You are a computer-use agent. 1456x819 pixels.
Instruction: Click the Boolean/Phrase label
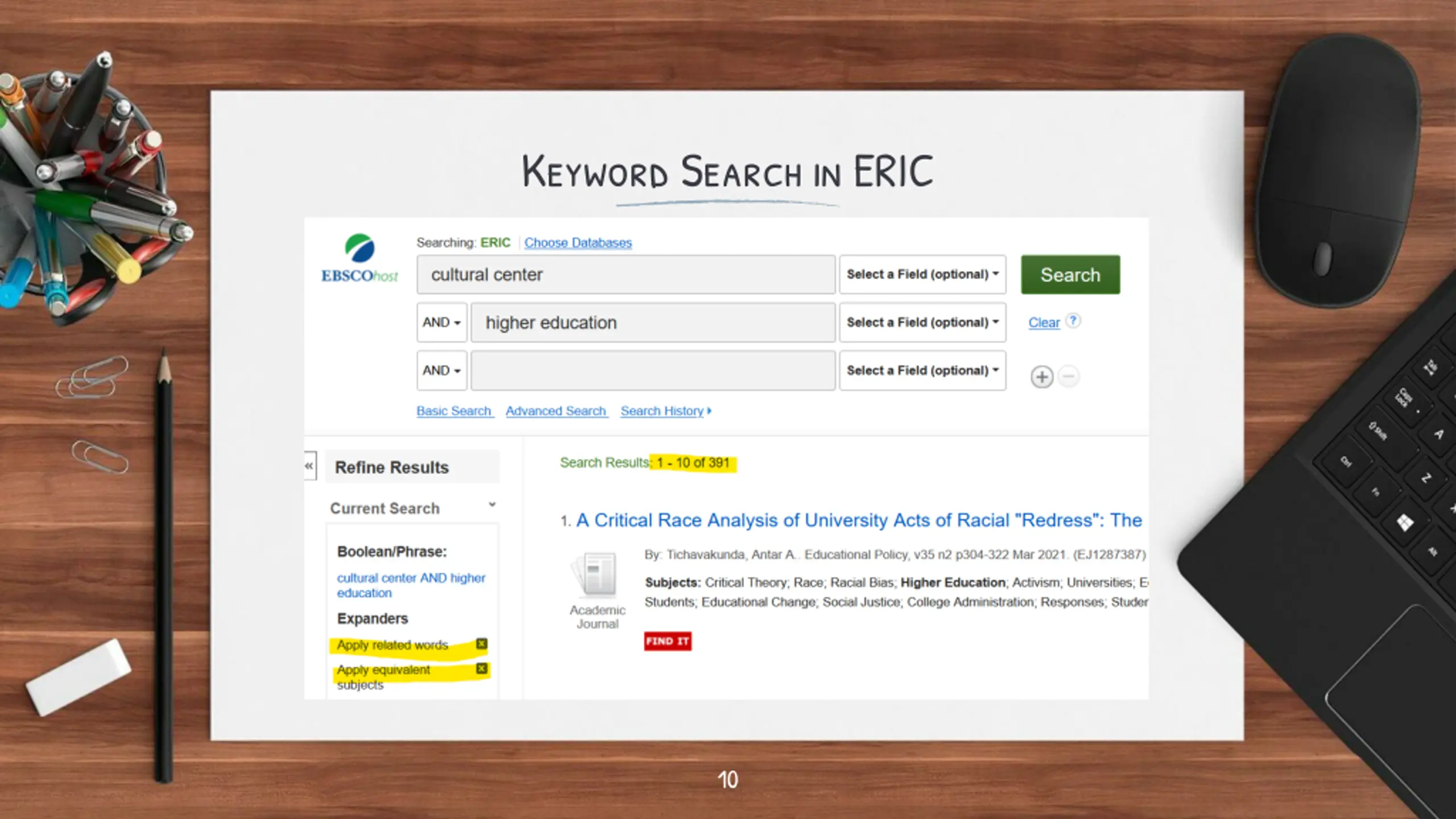coord(392,552)
